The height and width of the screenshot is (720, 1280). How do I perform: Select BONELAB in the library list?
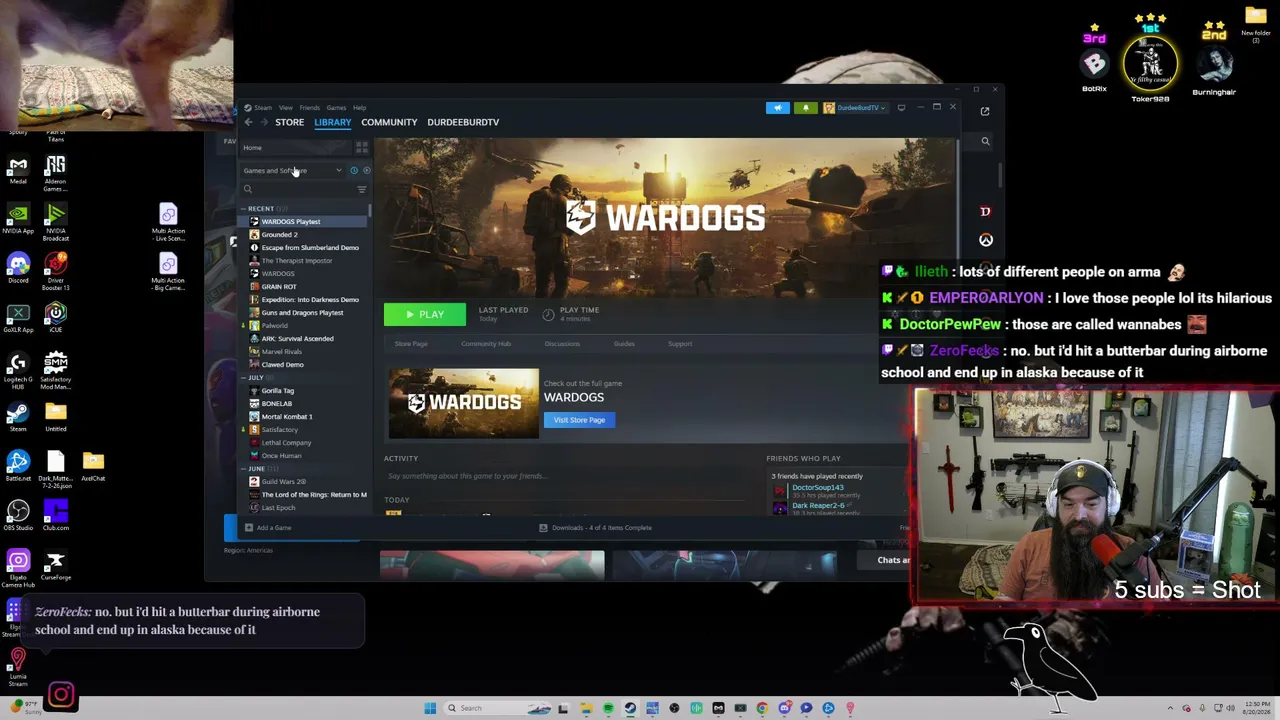click(x=305, y=404)
